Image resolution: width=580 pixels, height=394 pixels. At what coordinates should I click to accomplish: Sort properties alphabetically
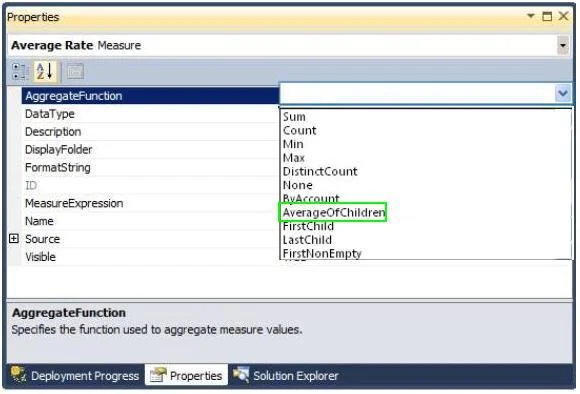(45, 71)
